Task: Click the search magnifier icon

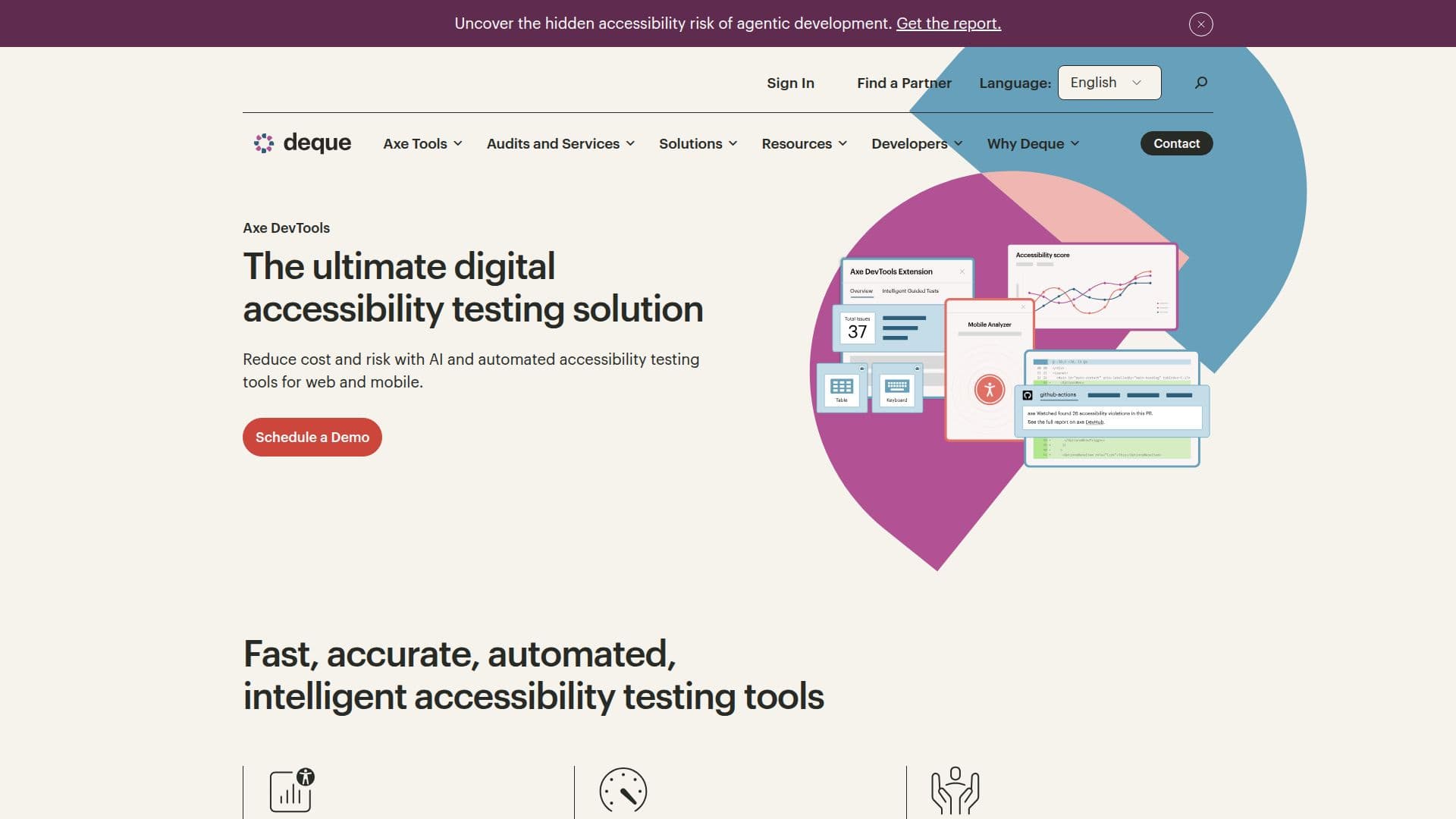Action: coord(1200,83)
